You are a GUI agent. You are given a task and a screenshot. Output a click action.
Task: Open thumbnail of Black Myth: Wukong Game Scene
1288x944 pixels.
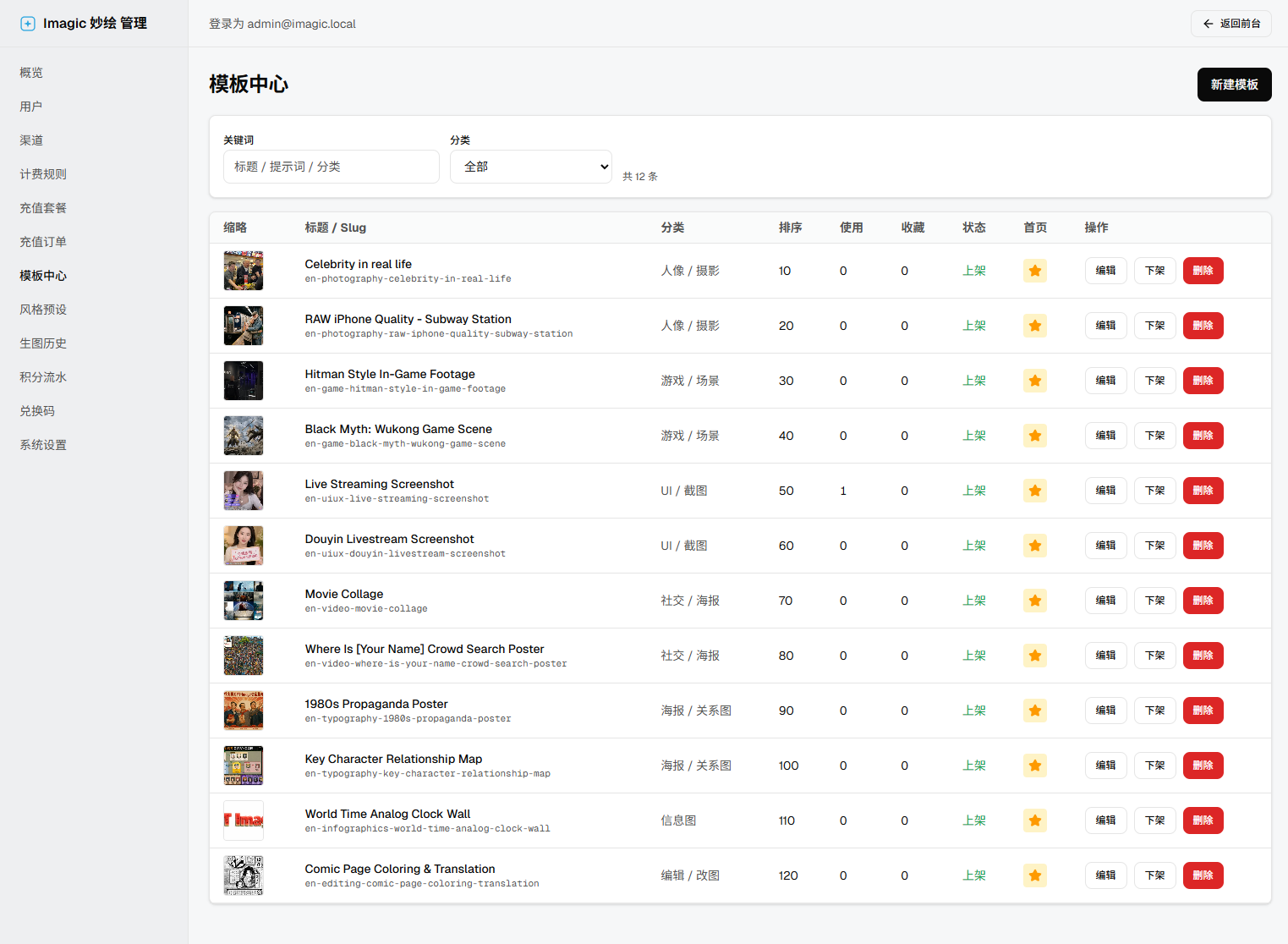coord(244,436)
